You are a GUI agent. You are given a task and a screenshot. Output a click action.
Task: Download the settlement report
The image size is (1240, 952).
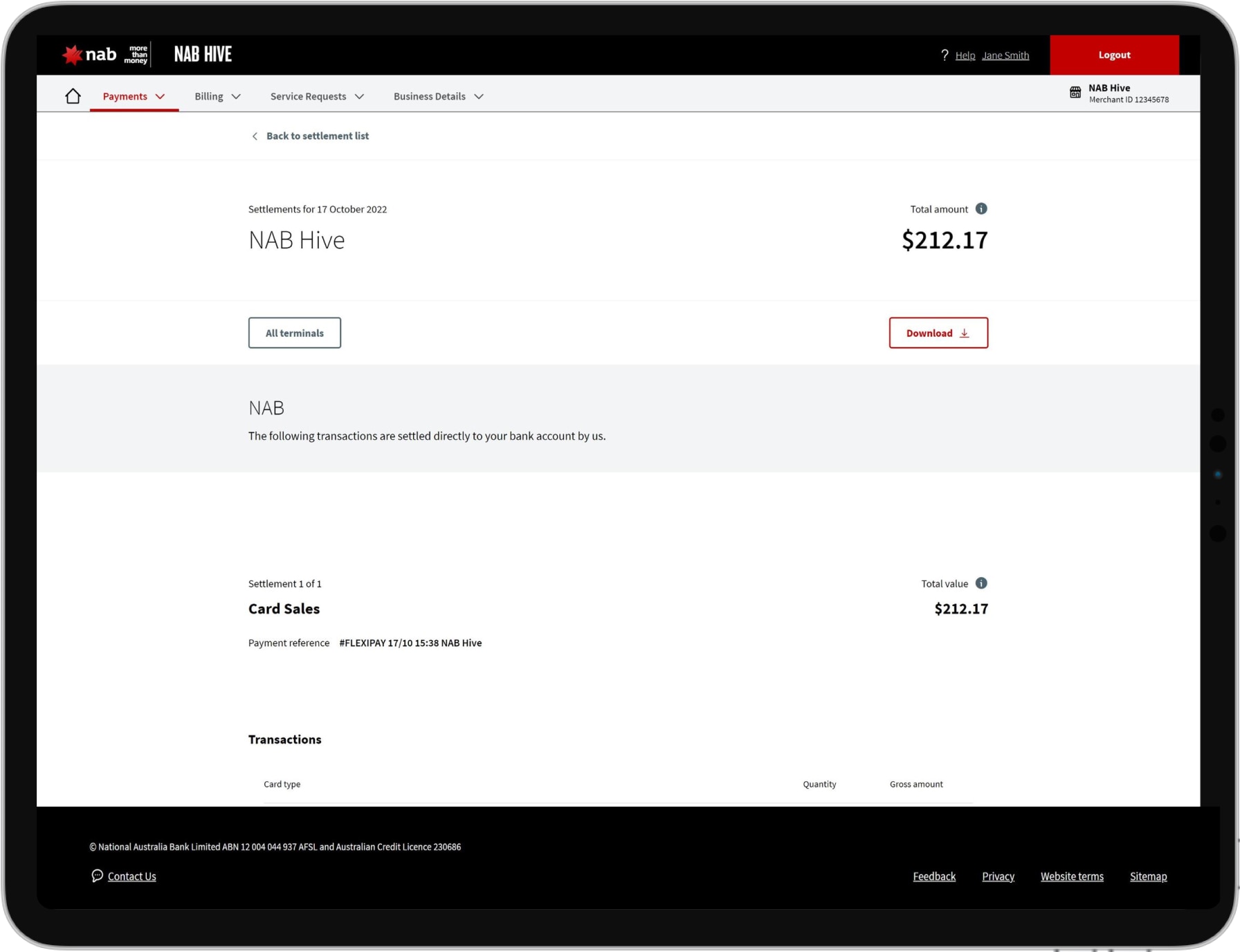point(938,333)
